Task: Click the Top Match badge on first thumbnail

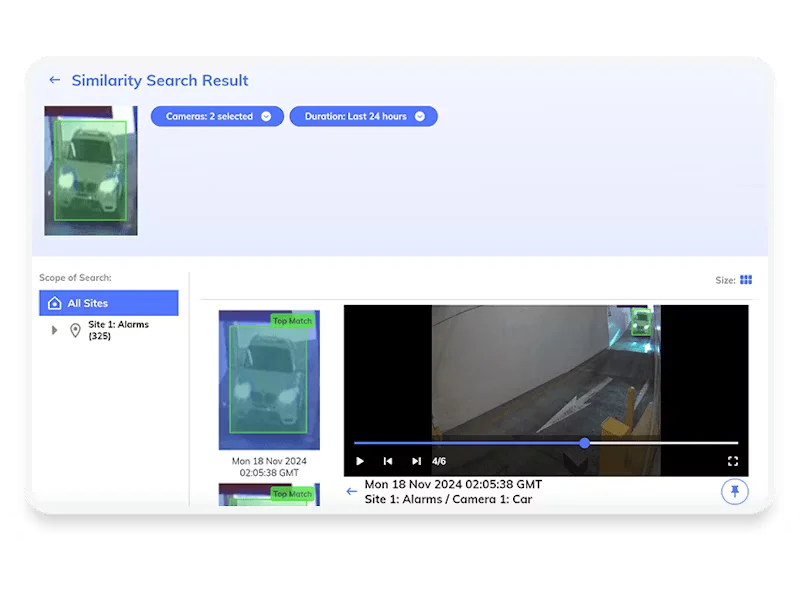Action: click(293, 321)
